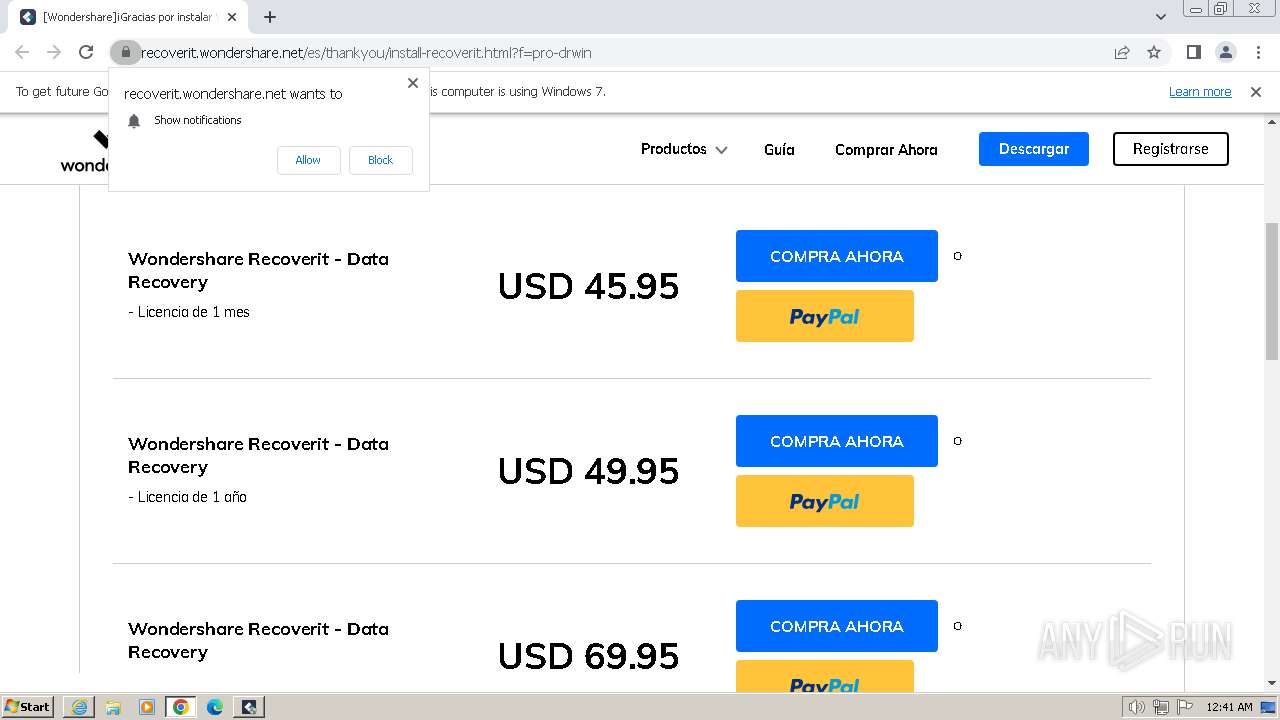Allow notifications from recoverit.wondershare.net
This screenshot has width=1280, height=720.
pyautogui.click(x=308, y=160)
